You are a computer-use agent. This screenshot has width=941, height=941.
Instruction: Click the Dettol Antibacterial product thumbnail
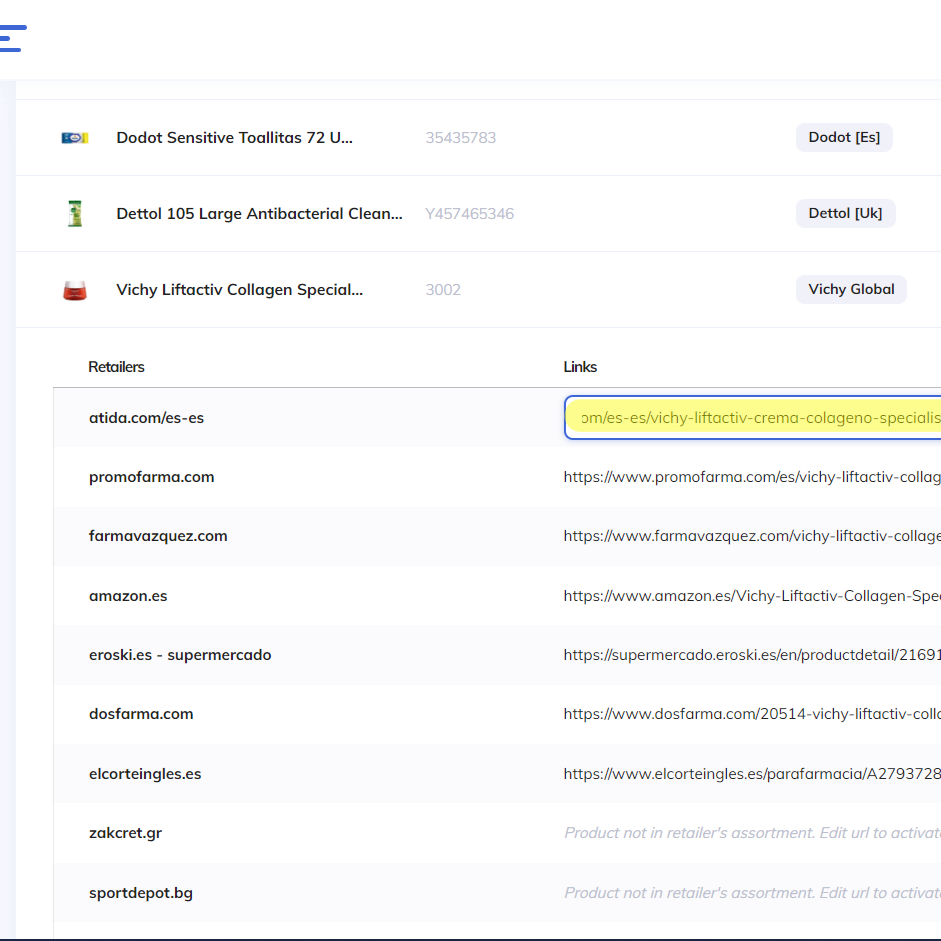coord(75,214)
